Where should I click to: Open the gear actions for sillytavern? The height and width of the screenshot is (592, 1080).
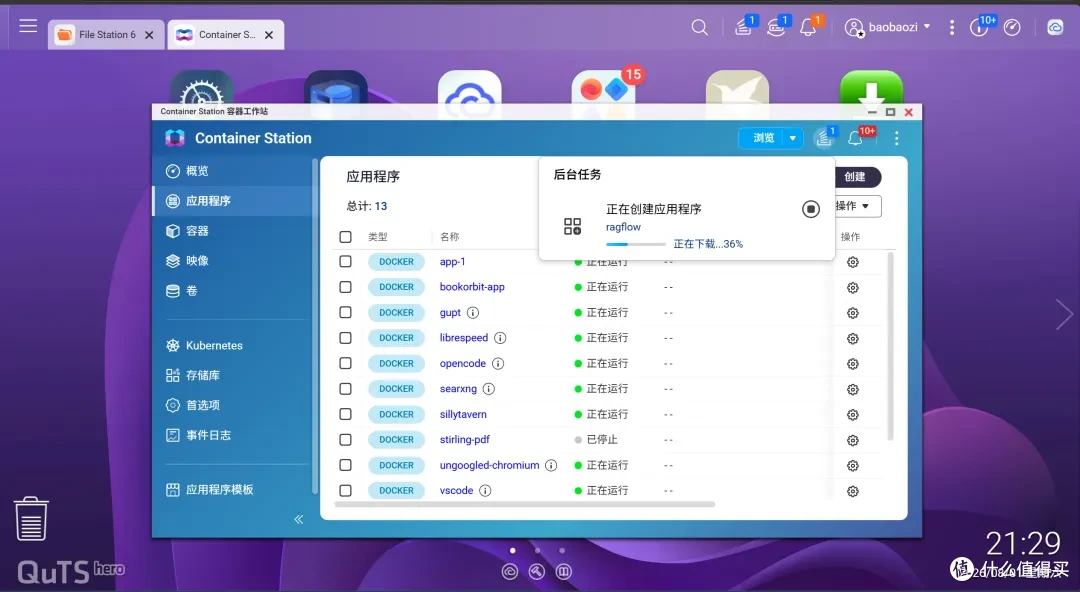(x=853, y=415)
